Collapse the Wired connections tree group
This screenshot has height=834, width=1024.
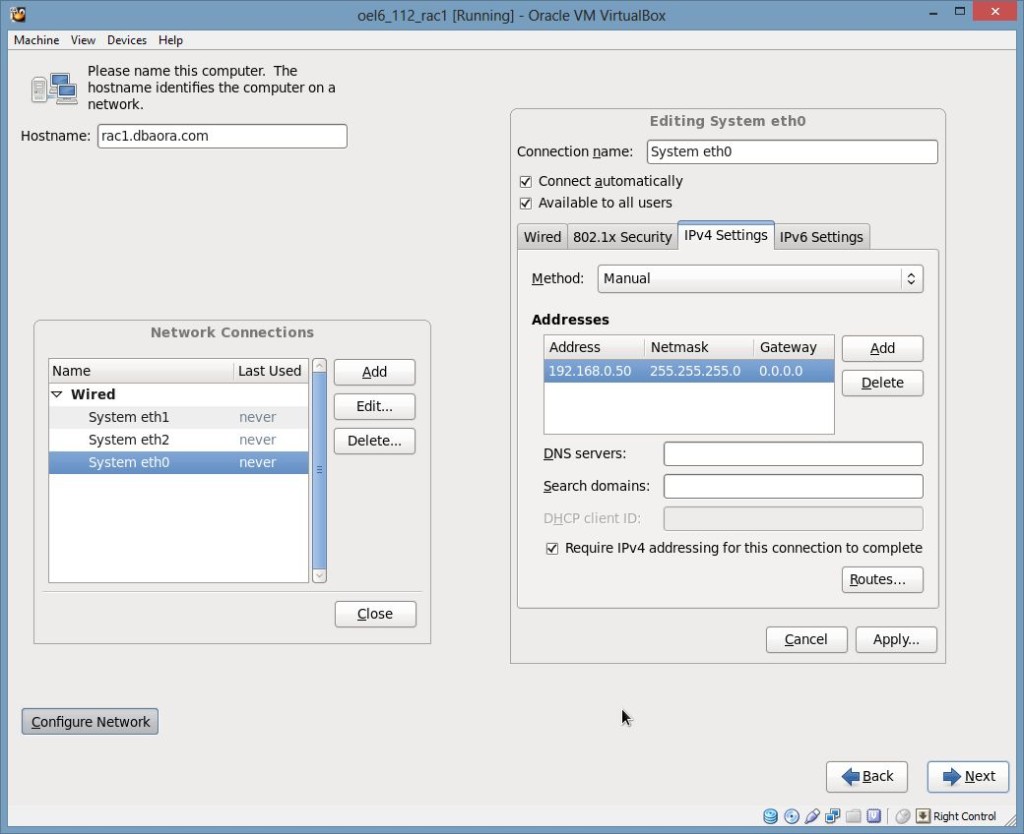tap(57, 394)
